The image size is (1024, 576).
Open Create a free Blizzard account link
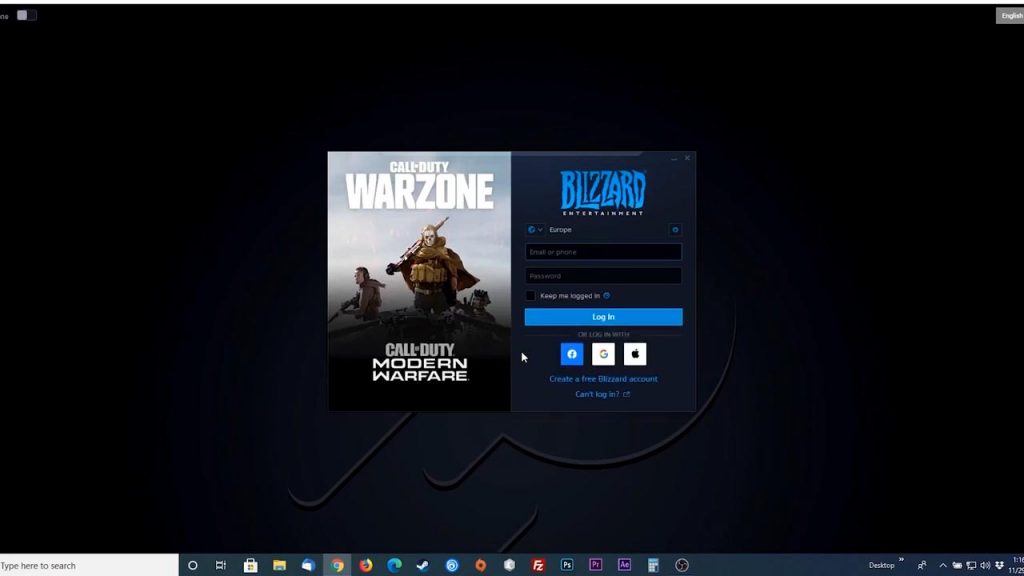(x=603, y=379)
